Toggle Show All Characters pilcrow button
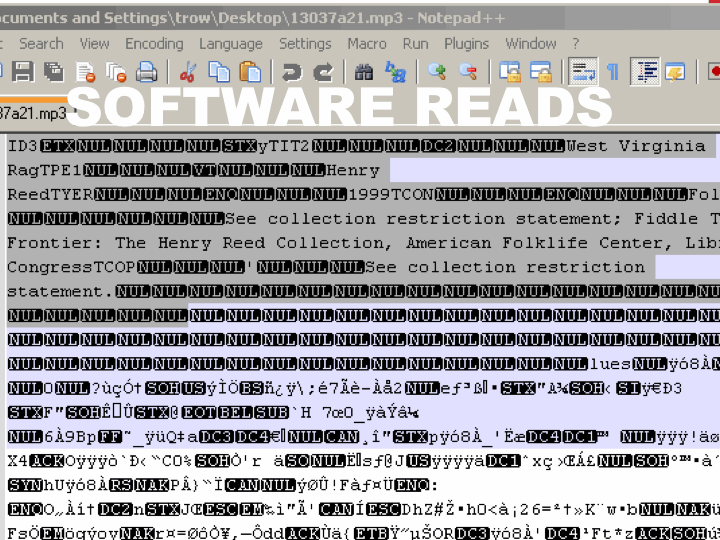 (x=612, y=72)
